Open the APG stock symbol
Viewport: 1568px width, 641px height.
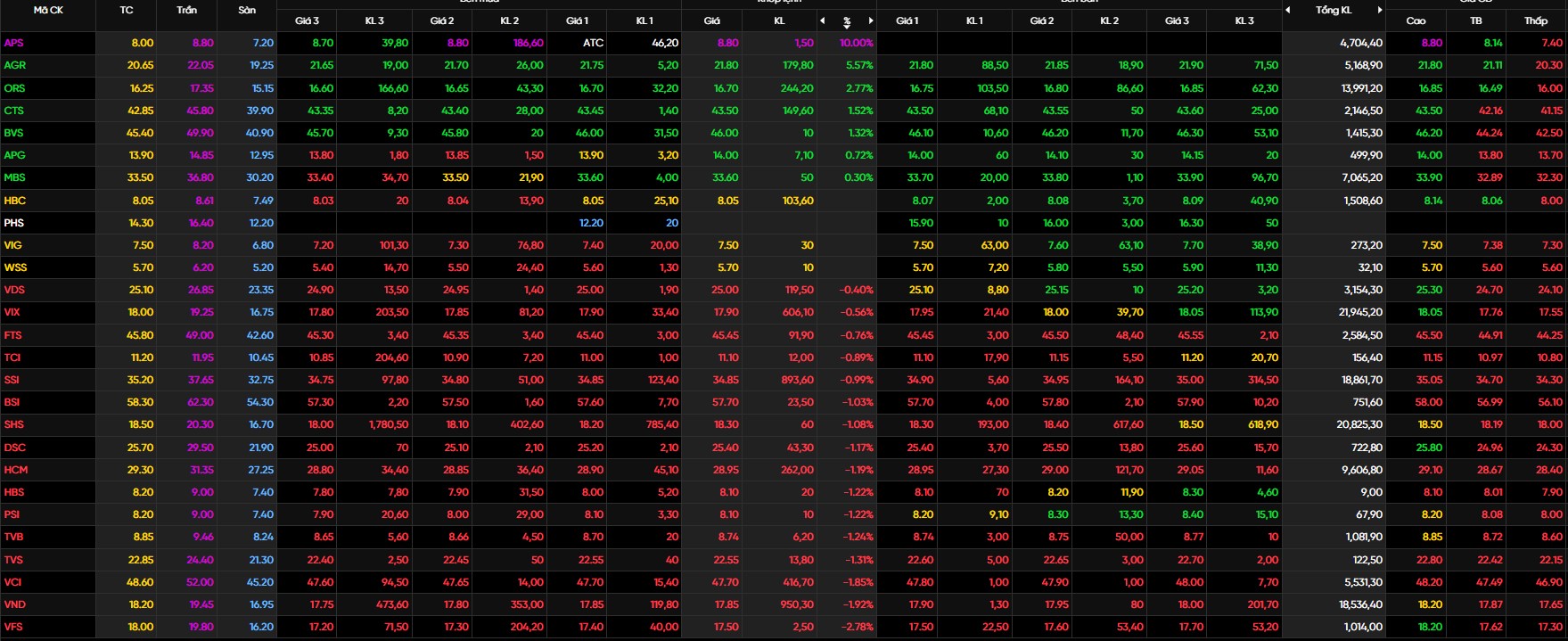click(14, 155)
